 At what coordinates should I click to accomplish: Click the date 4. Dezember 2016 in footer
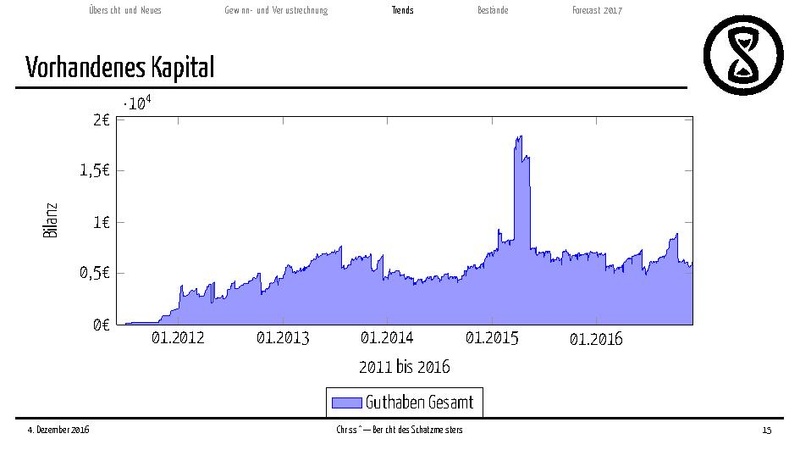click(57, 430)
